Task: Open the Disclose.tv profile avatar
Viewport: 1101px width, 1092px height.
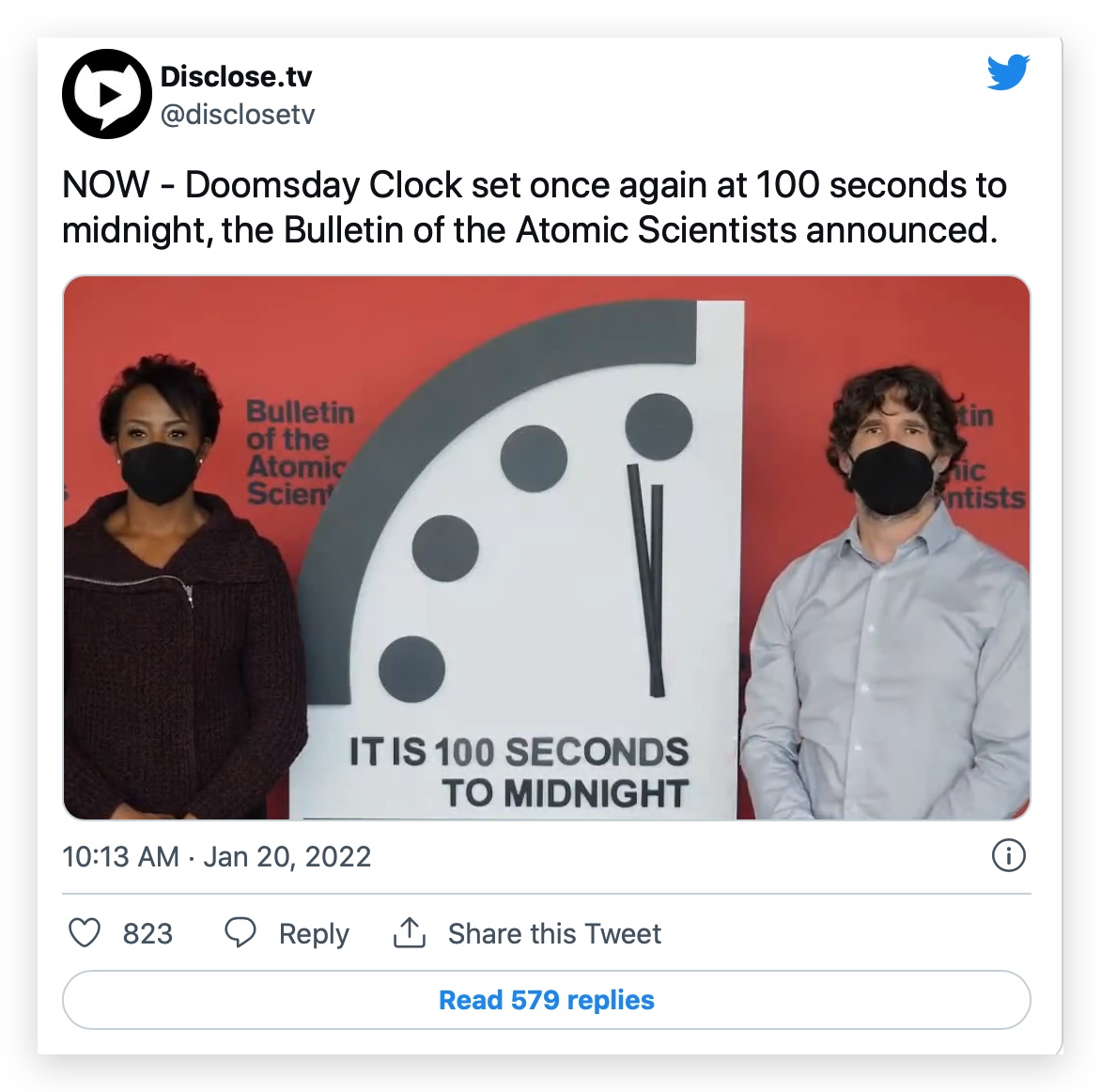Action: pos(107,94)
